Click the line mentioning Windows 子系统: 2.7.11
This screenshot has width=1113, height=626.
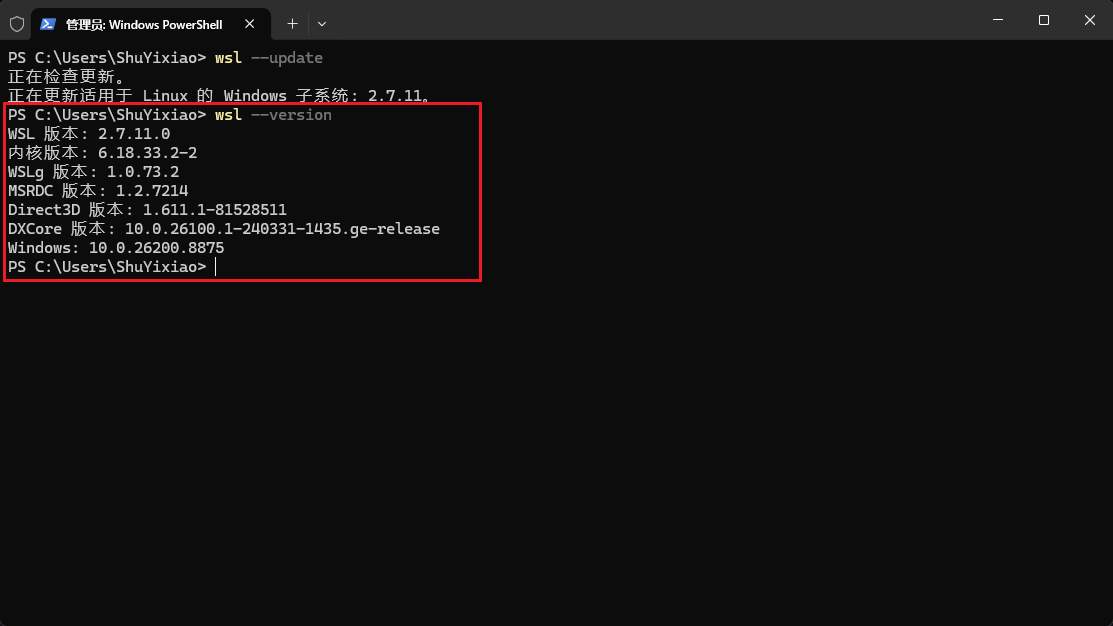click(x=219, y=96)
